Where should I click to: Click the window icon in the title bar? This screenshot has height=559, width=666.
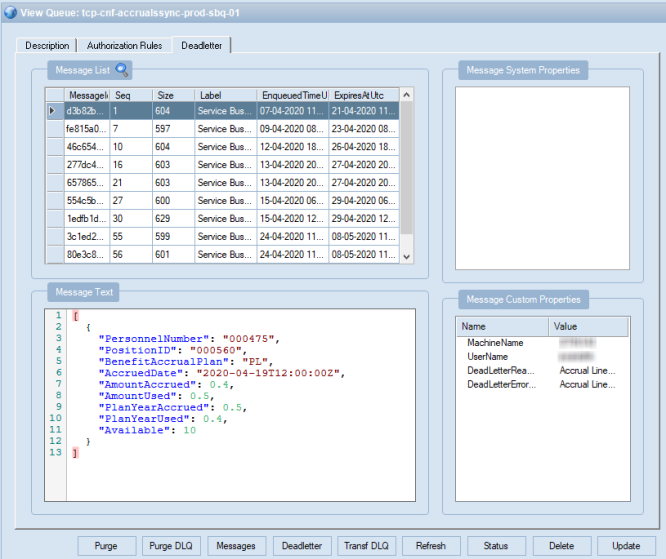click(11, 10)
